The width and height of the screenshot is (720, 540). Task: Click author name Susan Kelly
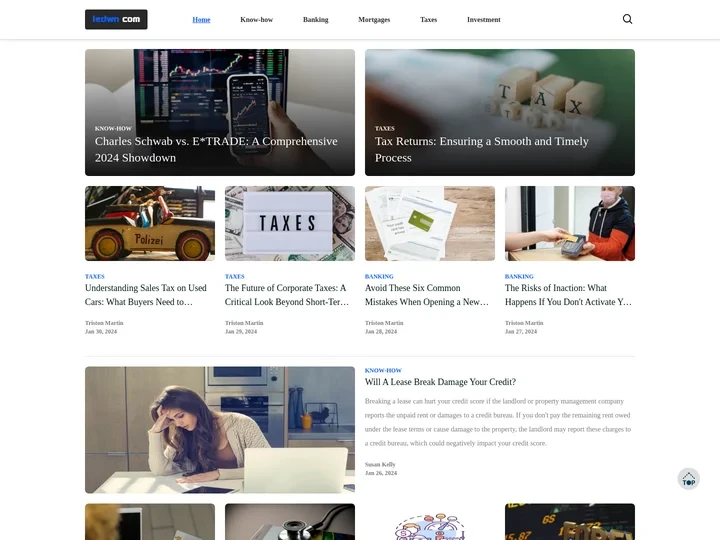380,465
